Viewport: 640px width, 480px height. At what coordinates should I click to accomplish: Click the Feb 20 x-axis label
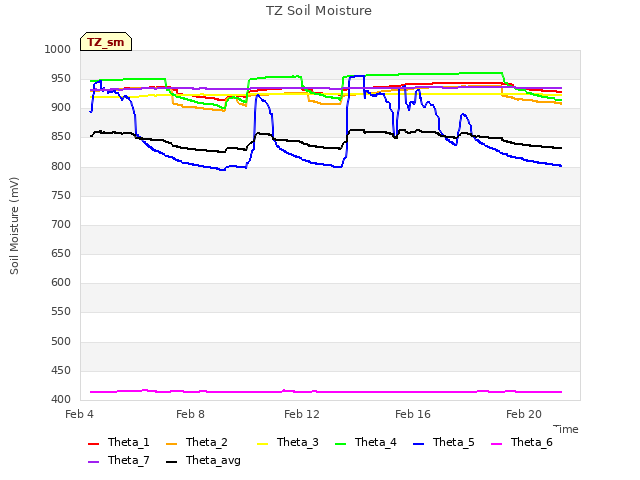[524, 414]
